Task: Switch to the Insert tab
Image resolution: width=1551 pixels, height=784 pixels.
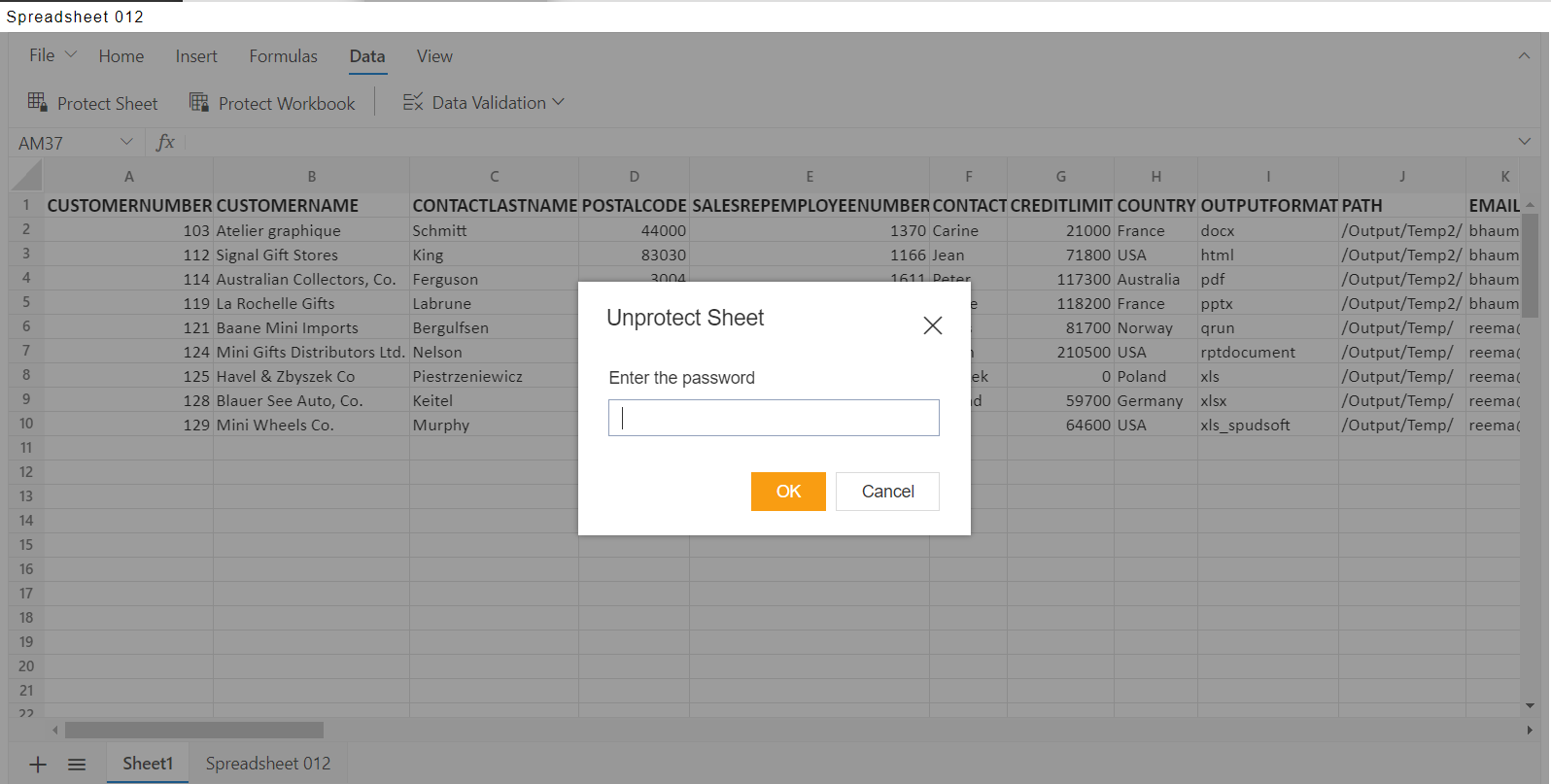Action: [196, 56]
